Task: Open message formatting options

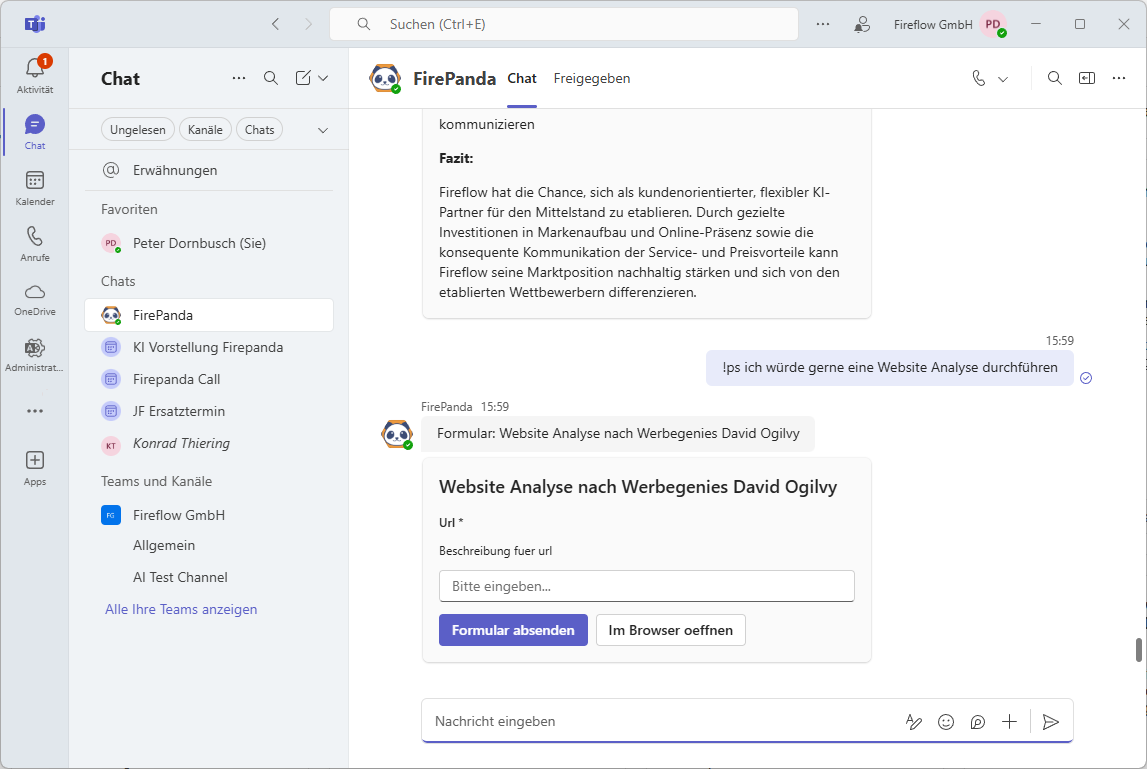Action: 913,721
